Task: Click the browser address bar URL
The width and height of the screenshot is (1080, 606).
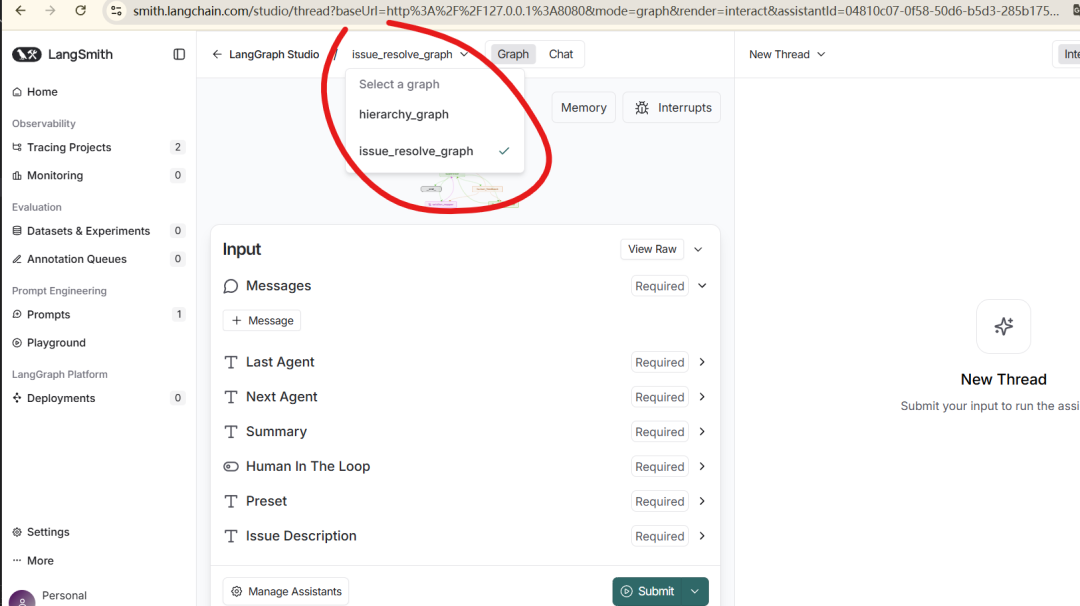Action: (x=596, y=11)
